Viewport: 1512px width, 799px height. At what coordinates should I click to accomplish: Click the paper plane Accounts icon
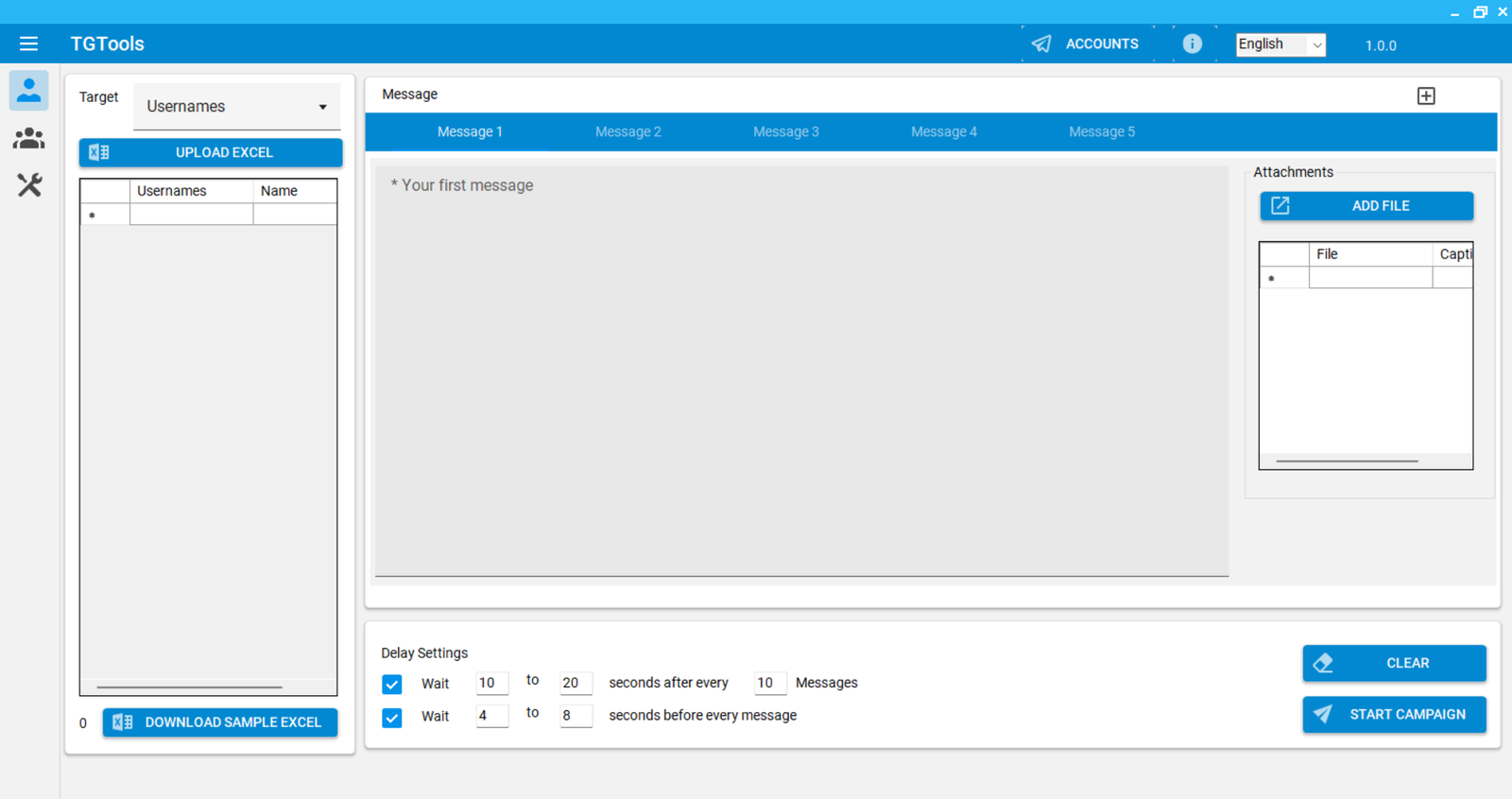(1041, 43)
